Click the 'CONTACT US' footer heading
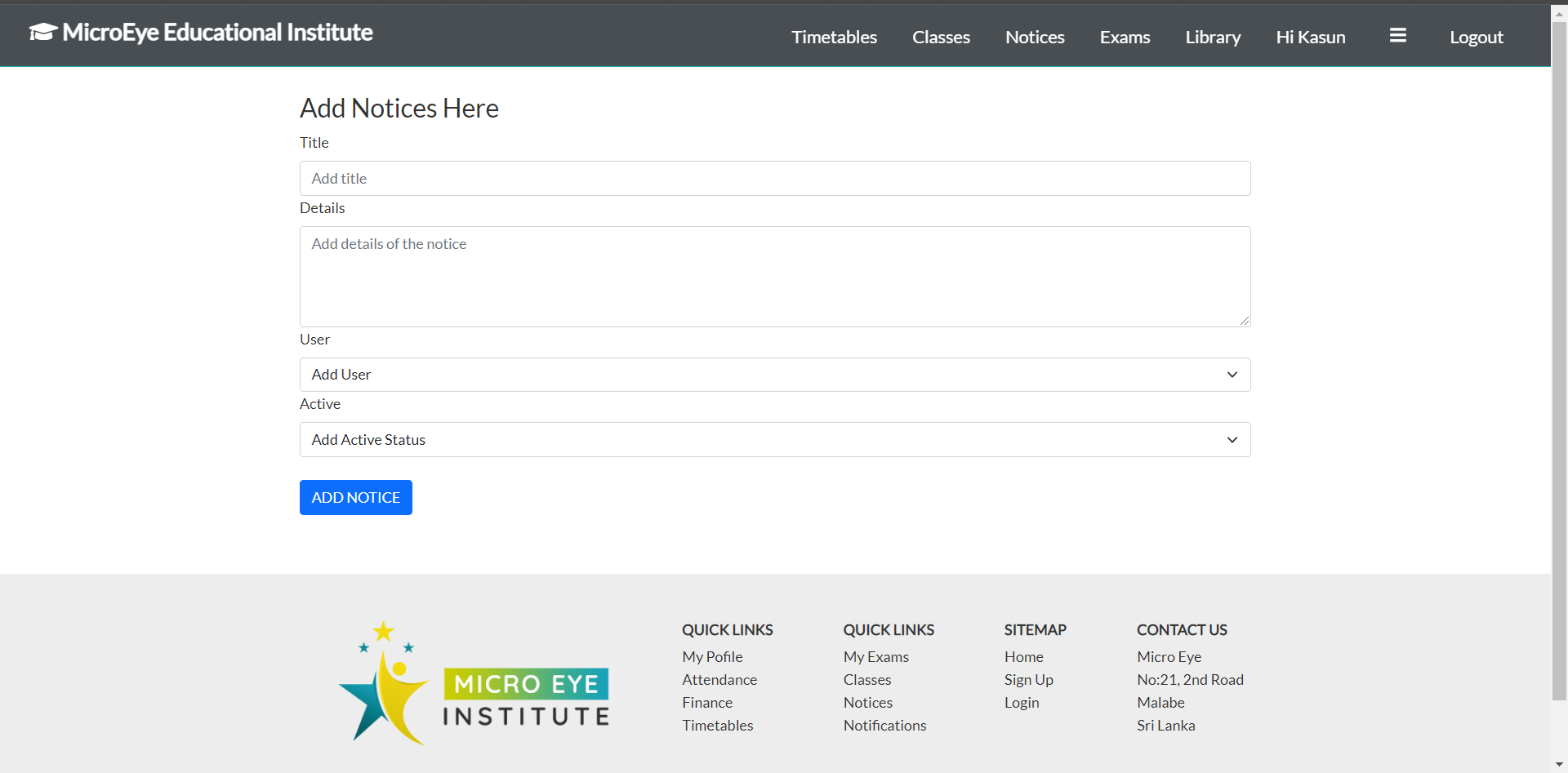 [x=1182, y=629]
